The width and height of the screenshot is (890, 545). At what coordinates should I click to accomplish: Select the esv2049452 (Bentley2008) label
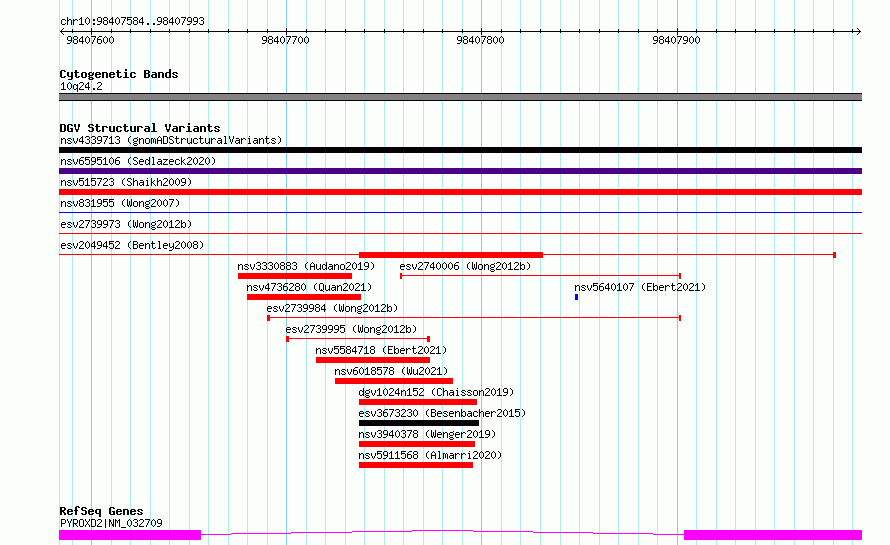[132, 245]
